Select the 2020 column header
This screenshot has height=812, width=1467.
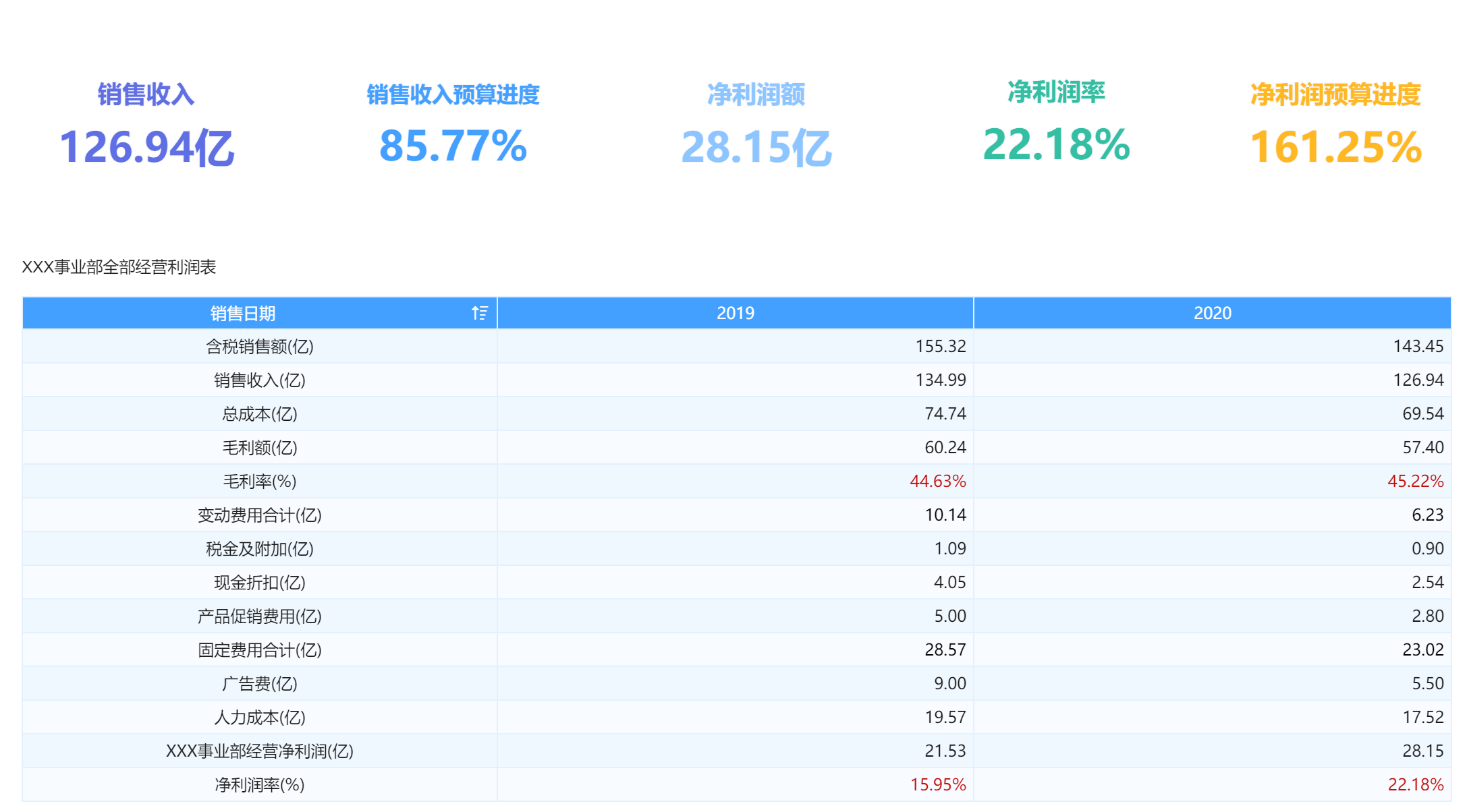[1213, 313]
